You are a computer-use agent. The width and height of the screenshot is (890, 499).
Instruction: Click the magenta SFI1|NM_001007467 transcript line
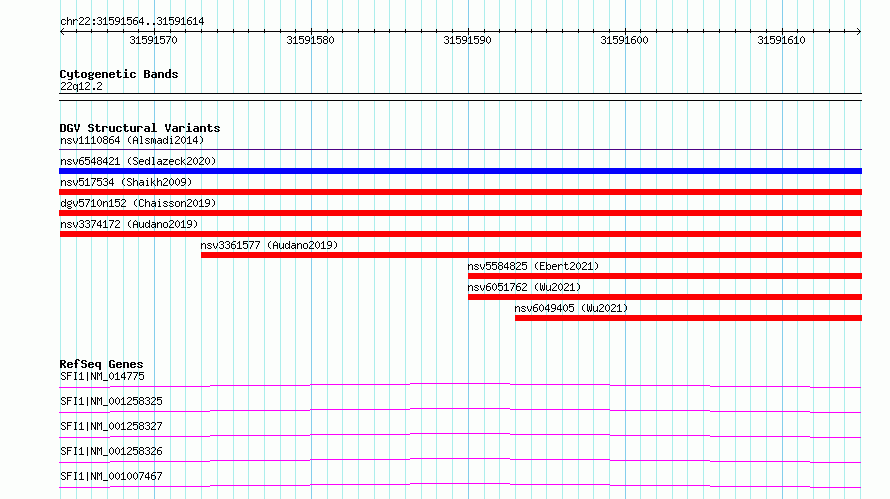pyautogui.click(x=460, y=485)
